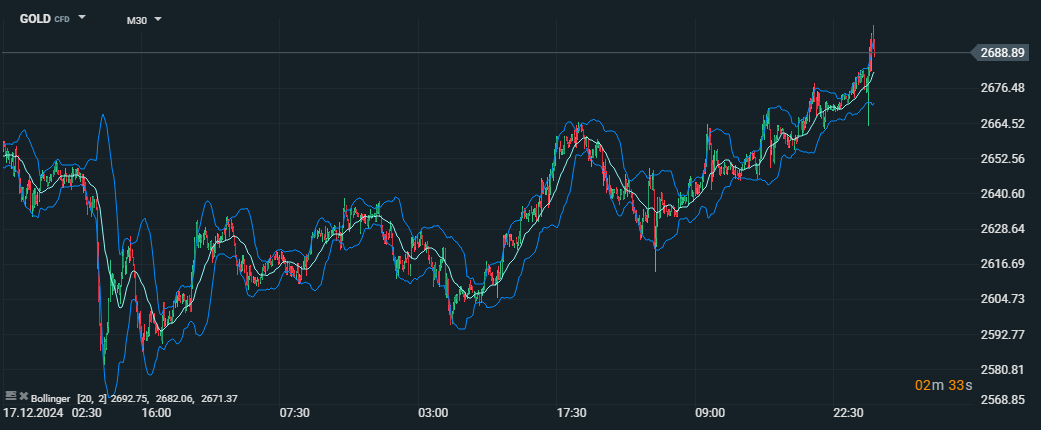Click the 17.12.2024 date label
Viewport: 1041px width, 430px height.
pos(33,413)
